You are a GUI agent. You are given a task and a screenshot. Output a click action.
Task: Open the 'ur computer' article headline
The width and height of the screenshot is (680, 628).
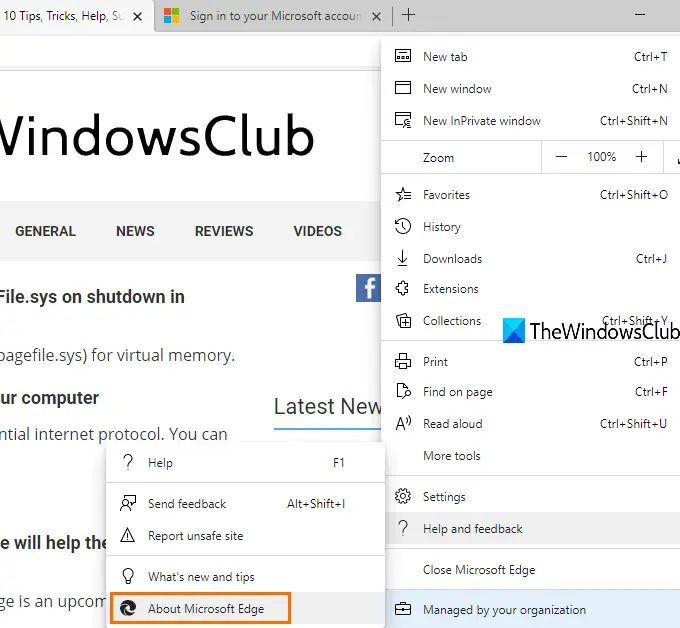pos(49,398)
